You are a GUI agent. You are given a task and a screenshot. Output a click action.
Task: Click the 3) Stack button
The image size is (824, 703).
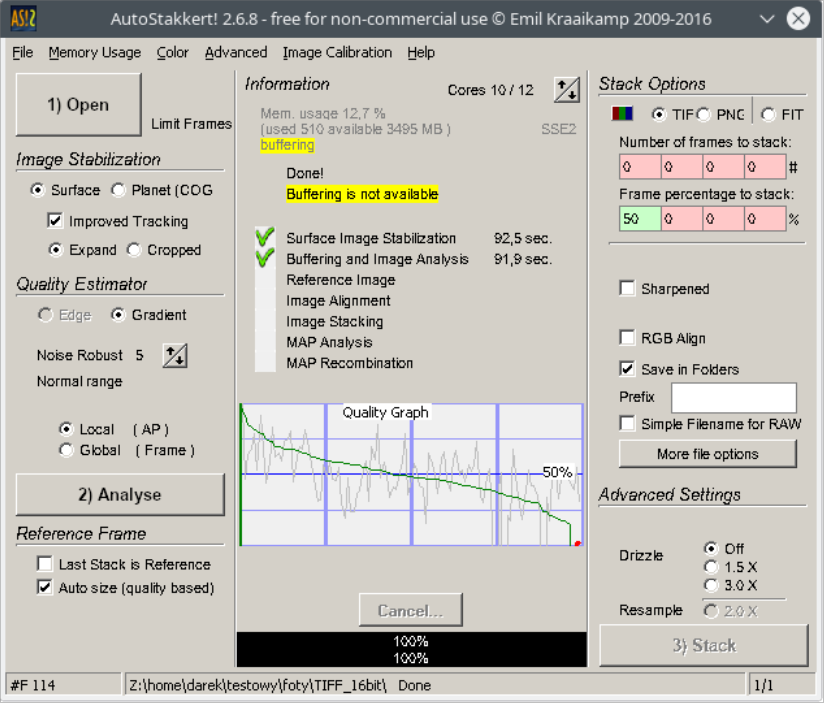704,645
